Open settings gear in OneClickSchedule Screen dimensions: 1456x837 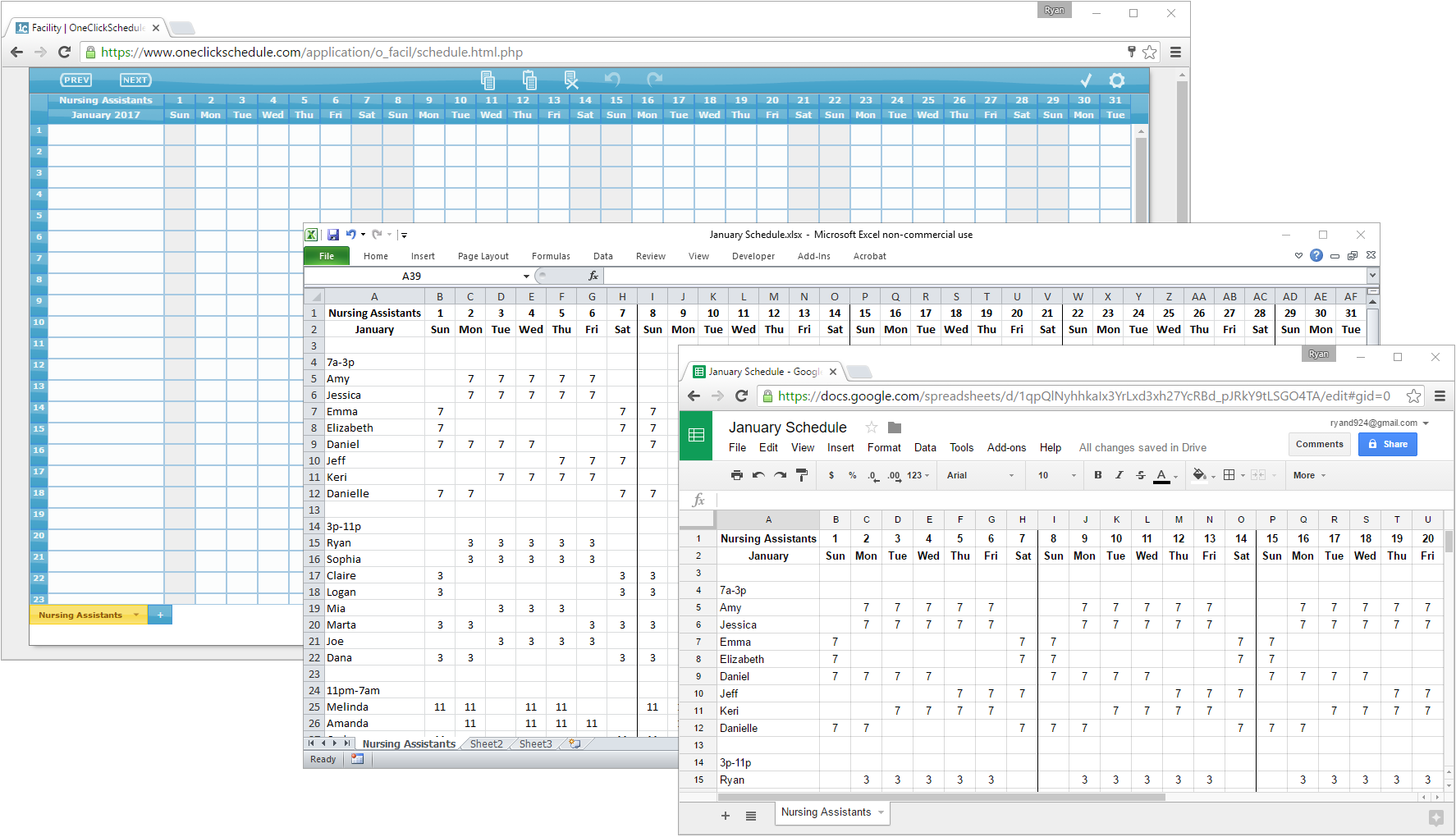click(1117, 80)
